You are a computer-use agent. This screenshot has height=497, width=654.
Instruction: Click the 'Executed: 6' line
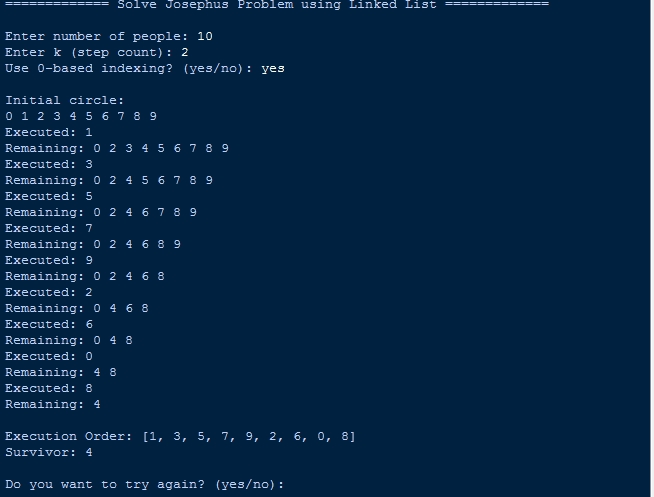[49, 324]
